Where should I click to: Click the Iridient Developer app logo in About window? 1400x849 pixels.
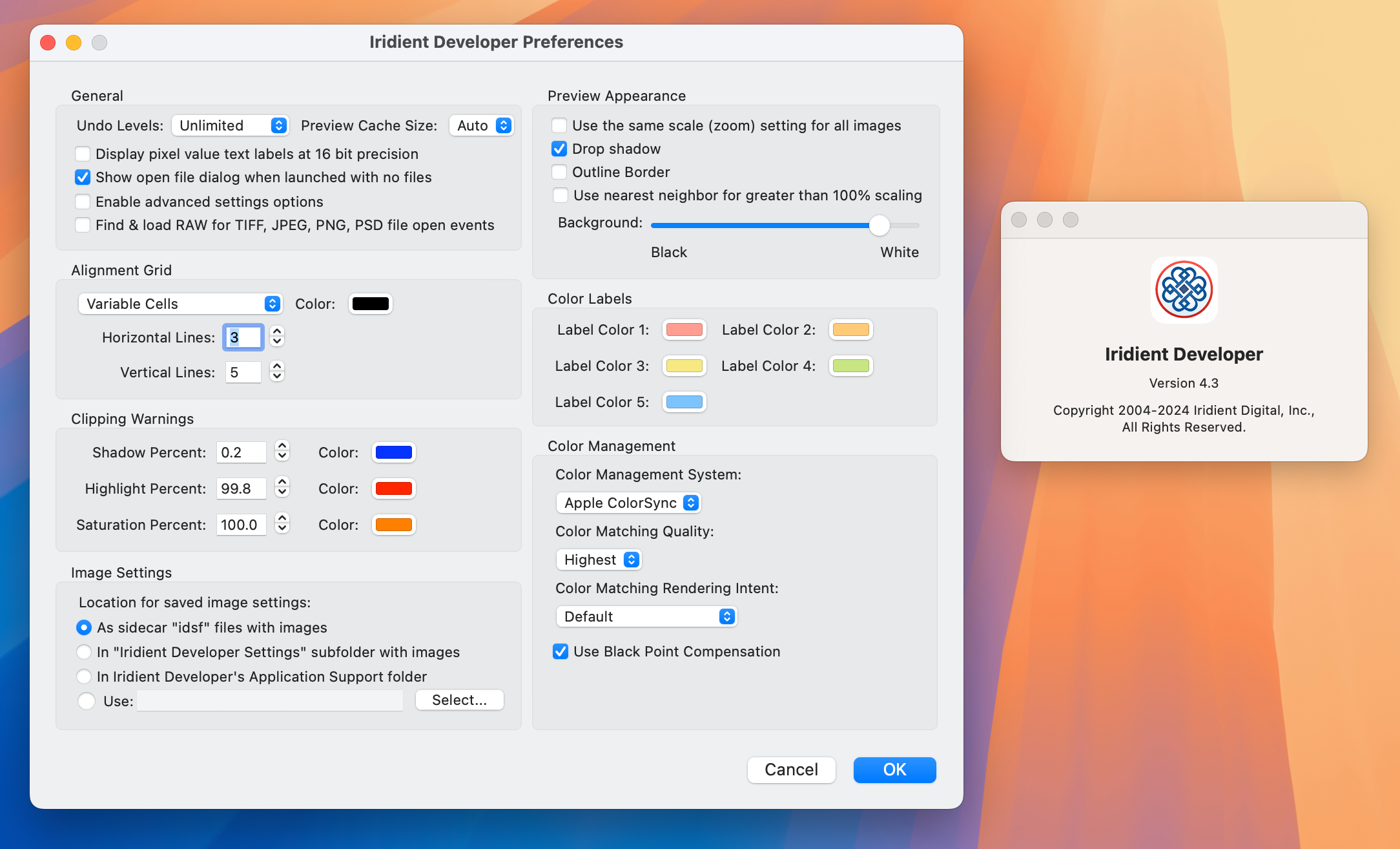[x=1184, y=290]
